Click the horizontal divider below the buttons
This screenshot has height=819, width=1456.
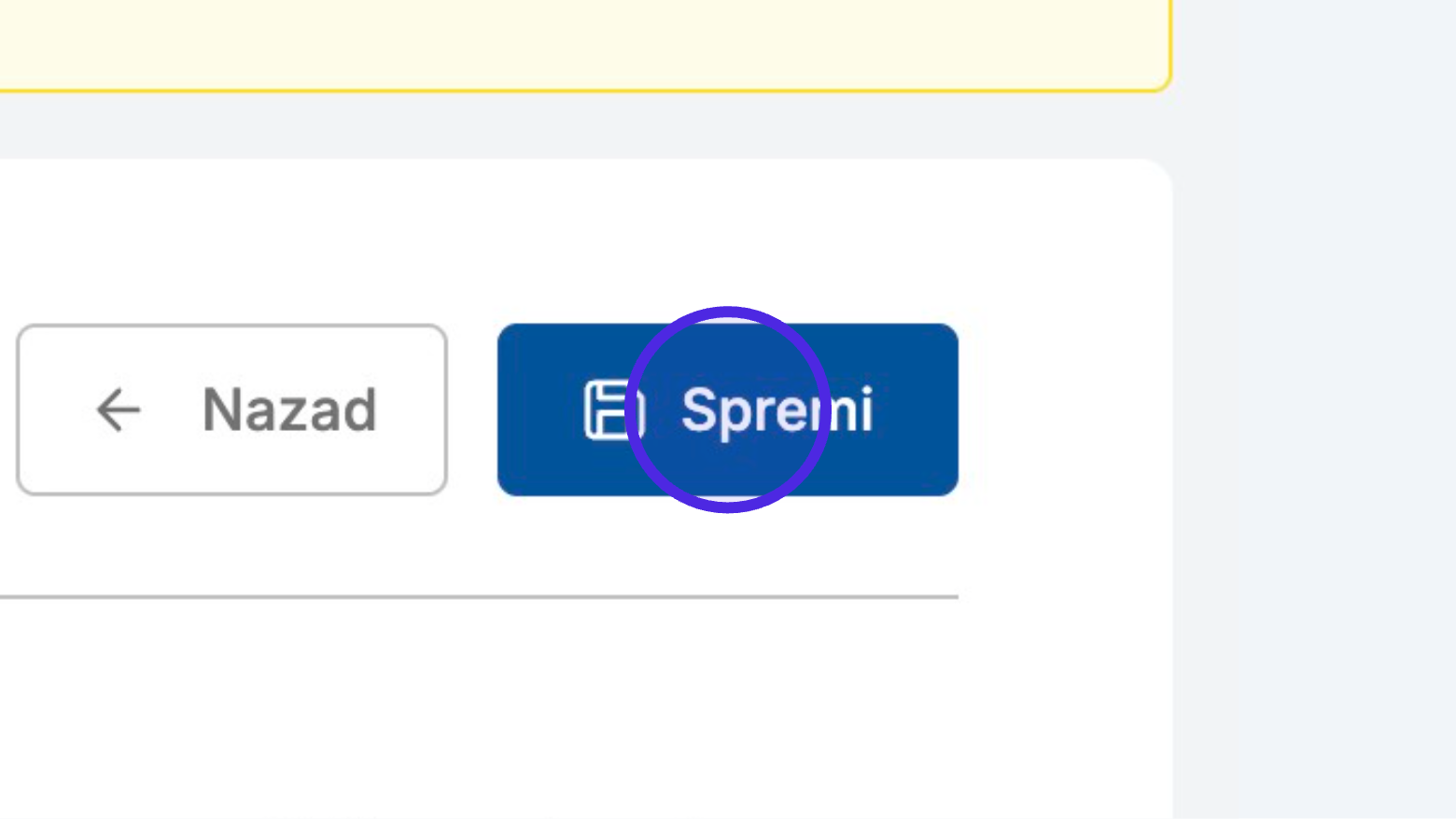[x=479, y=596]
